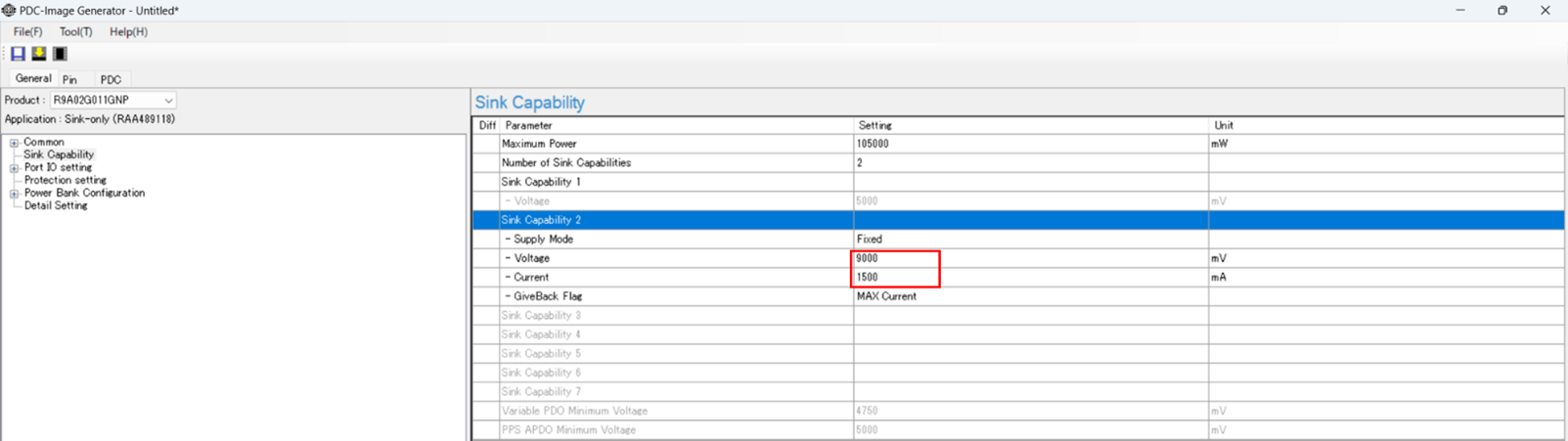Image resolution: width=1568 pixels, height=441 pixels.
Task: Switch to the Pin tab
Action: tap(69, 80)
